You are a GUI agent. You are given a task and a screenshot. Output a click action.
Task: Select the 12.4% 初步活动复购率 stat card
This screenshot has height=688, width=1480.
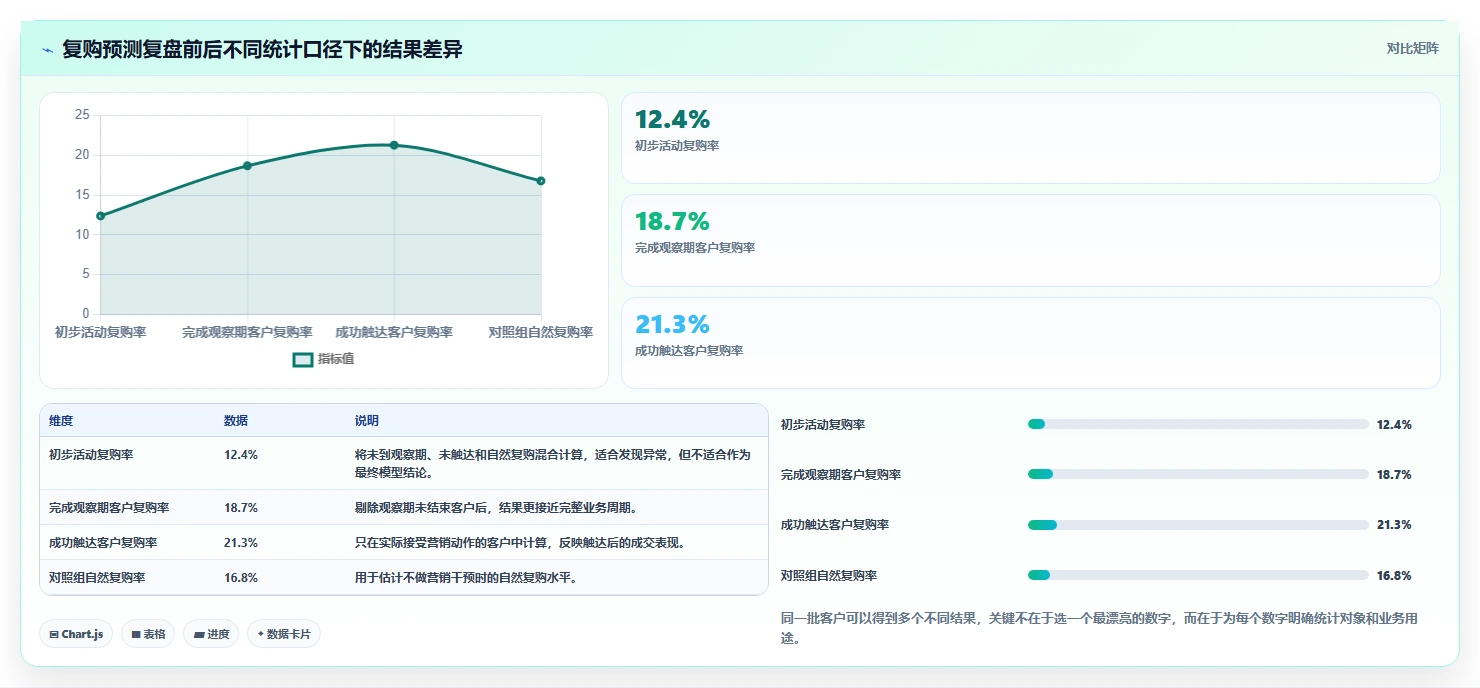(1030, 138)
